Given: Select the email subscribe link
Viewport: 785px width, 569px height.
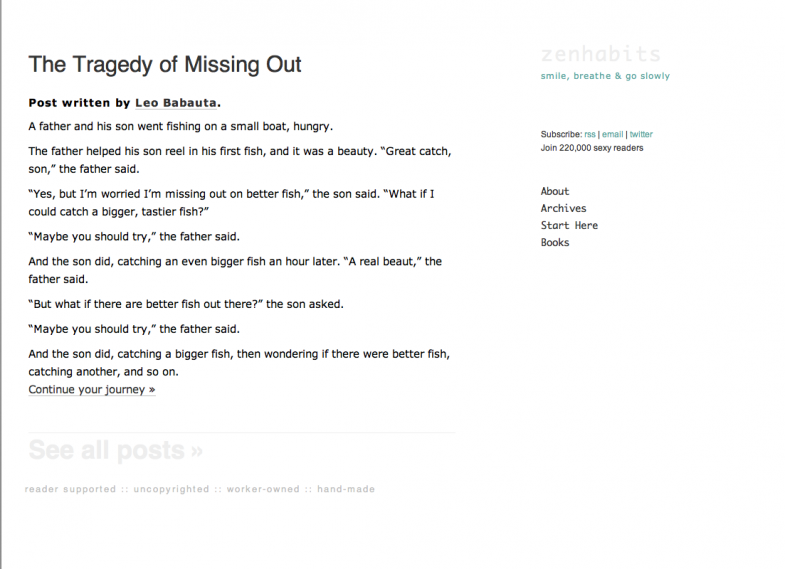Looking at the screenshot, I should click(x=612, y=134).
